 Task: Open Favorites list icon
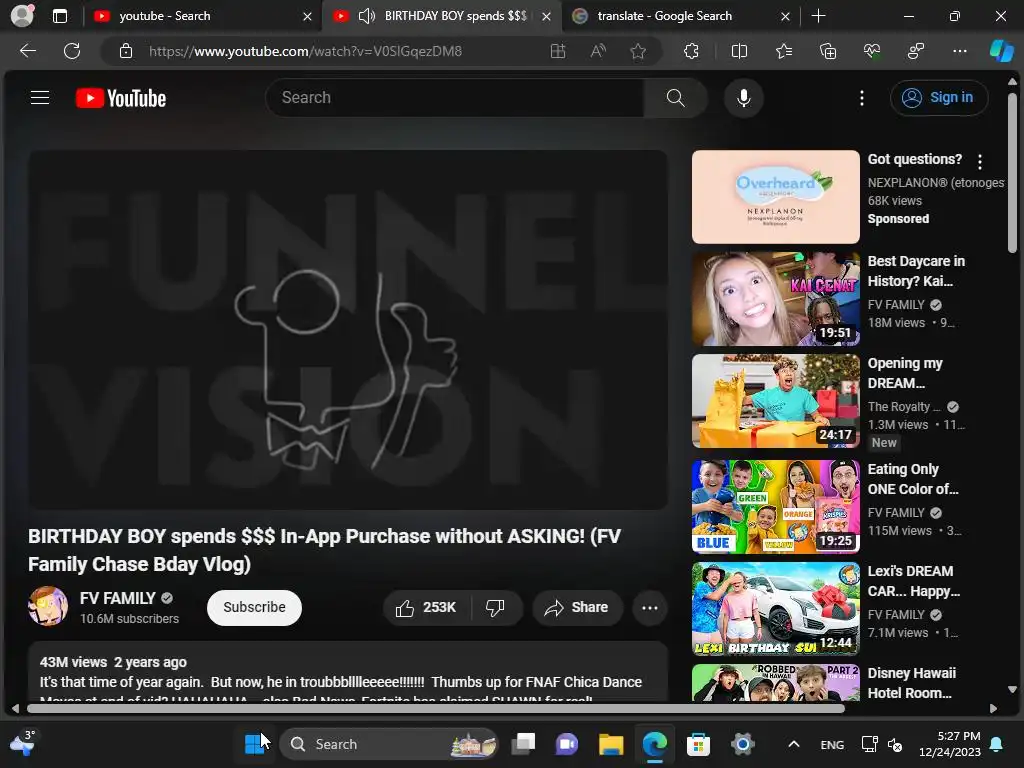784,51
